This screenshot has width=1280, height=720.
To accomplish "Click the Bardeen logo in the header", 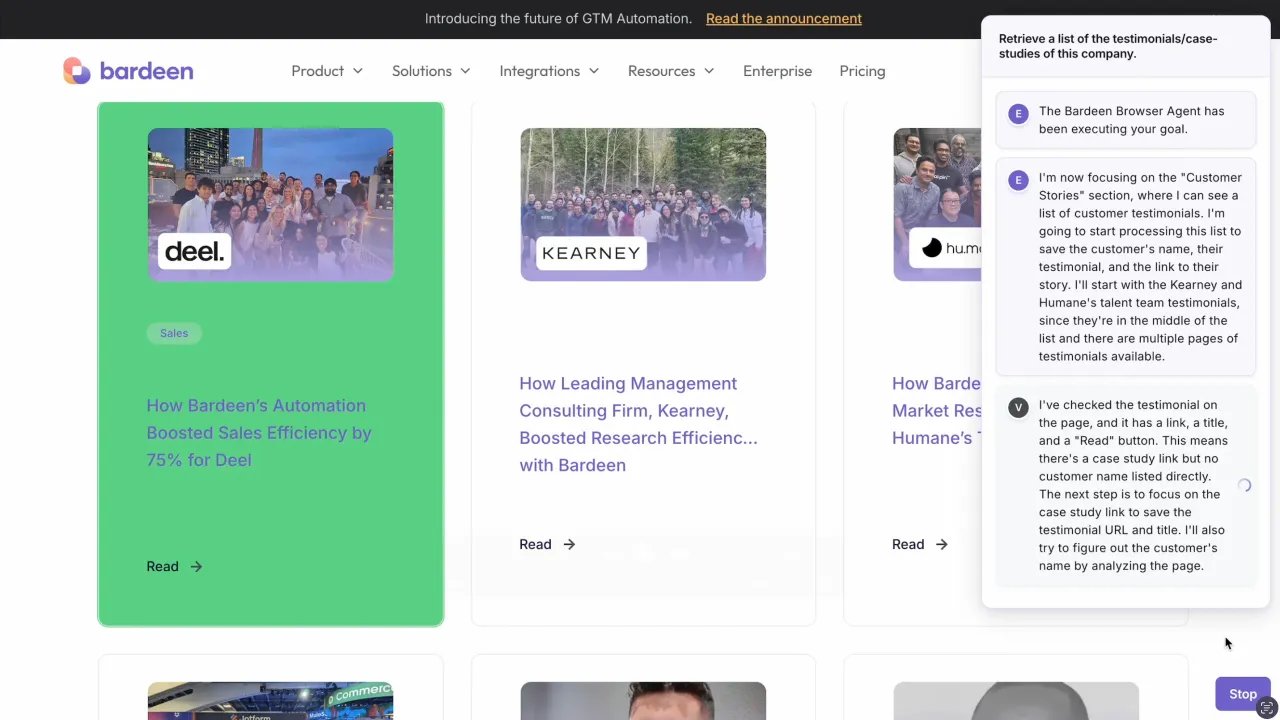I will [128, 71].
